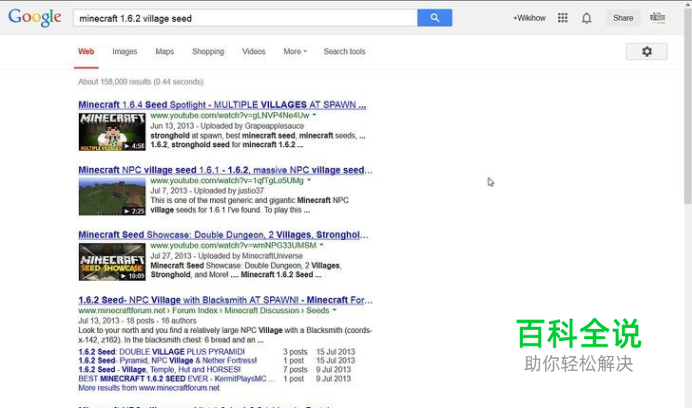Click the Google logo
Screen dimensions: 692x408
[x=34, y=18]
